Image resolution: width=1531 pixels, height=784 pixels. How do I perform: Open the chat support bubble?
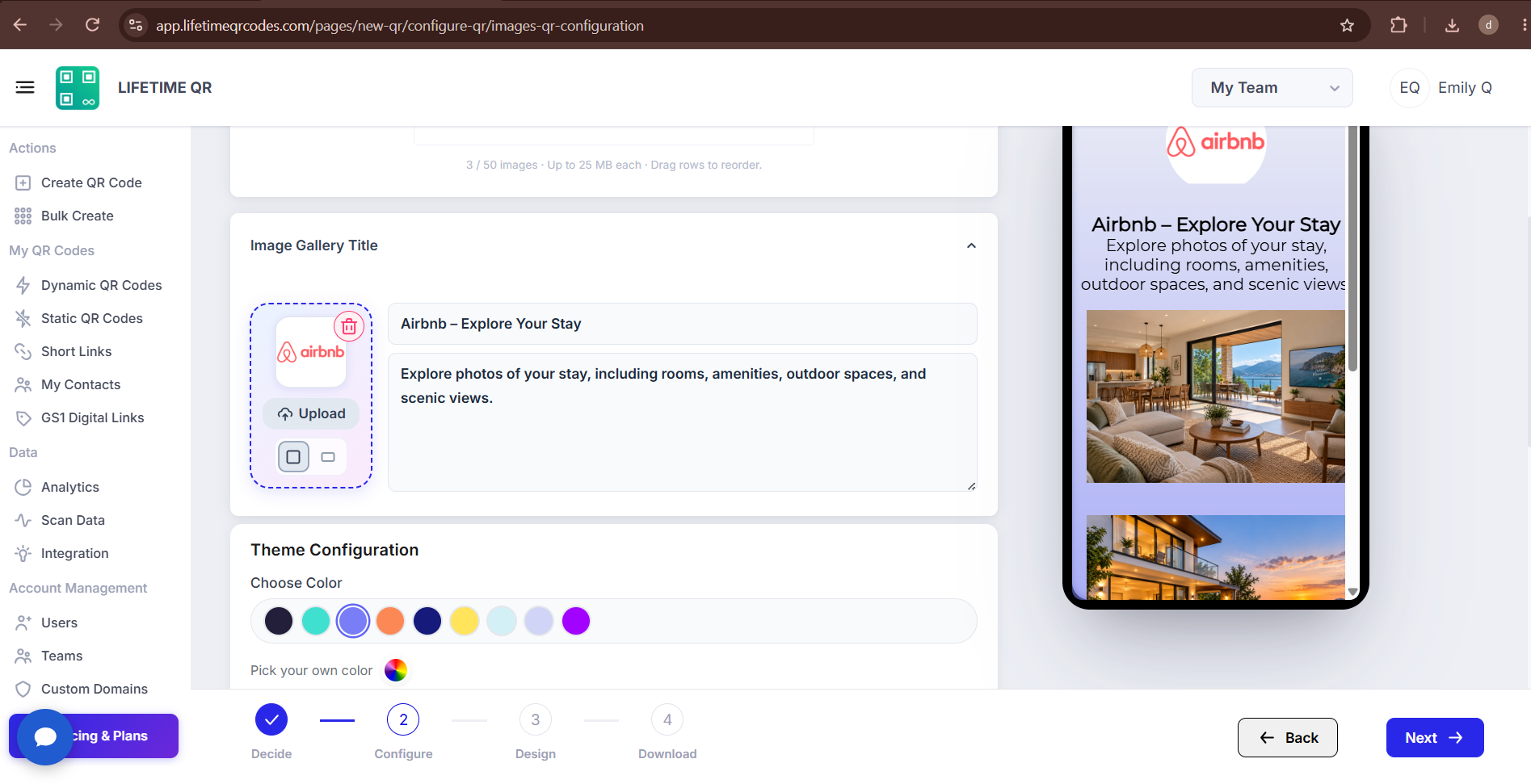point(45,736)
